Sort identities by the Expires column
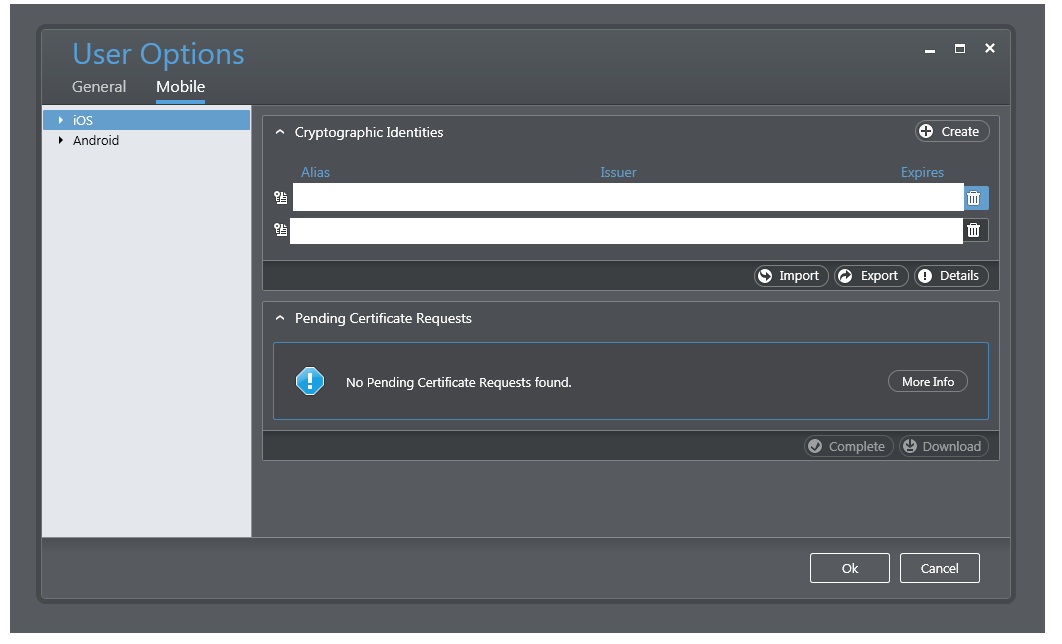 click(922, 172)
